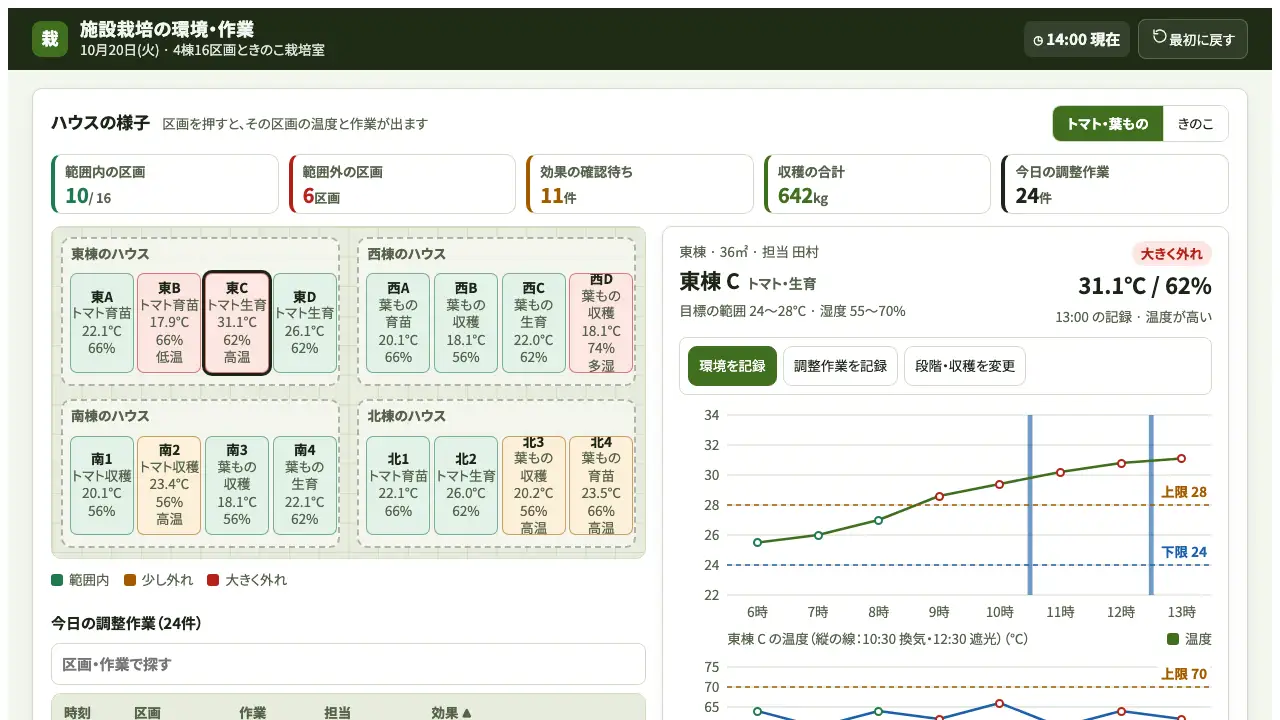
Task: Select the 西B 葉もの収穫 plot
Action: (466, 323)
